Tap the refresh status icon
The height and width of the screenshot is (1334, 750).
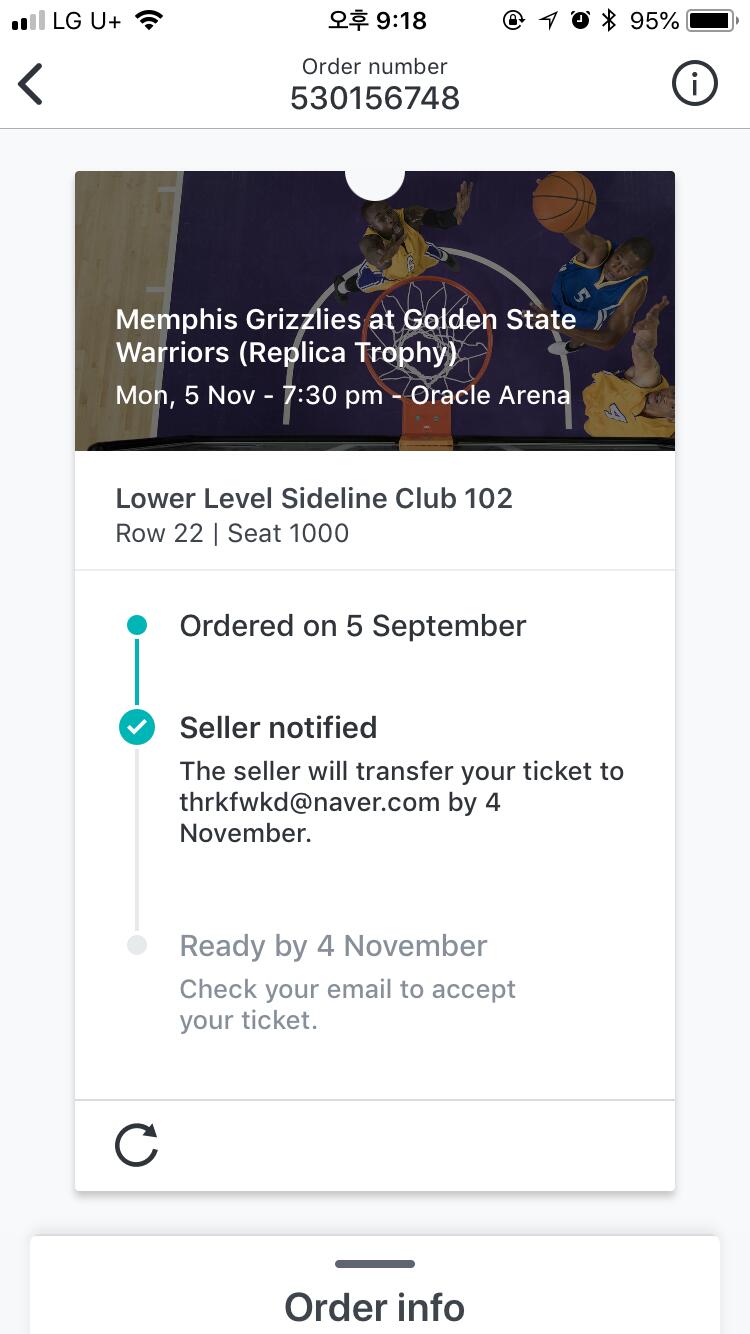click(x=136, y=1145)
